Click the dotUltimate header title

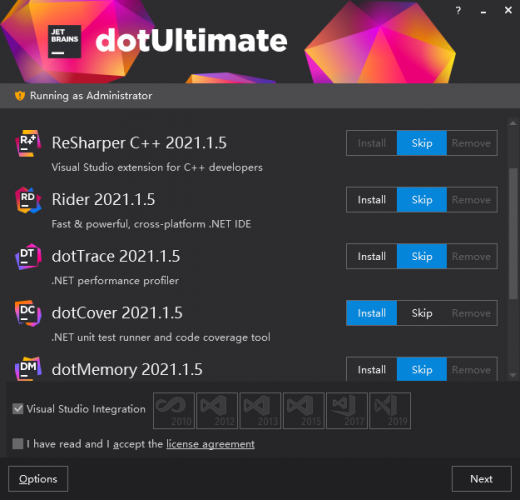coord(191,41)
